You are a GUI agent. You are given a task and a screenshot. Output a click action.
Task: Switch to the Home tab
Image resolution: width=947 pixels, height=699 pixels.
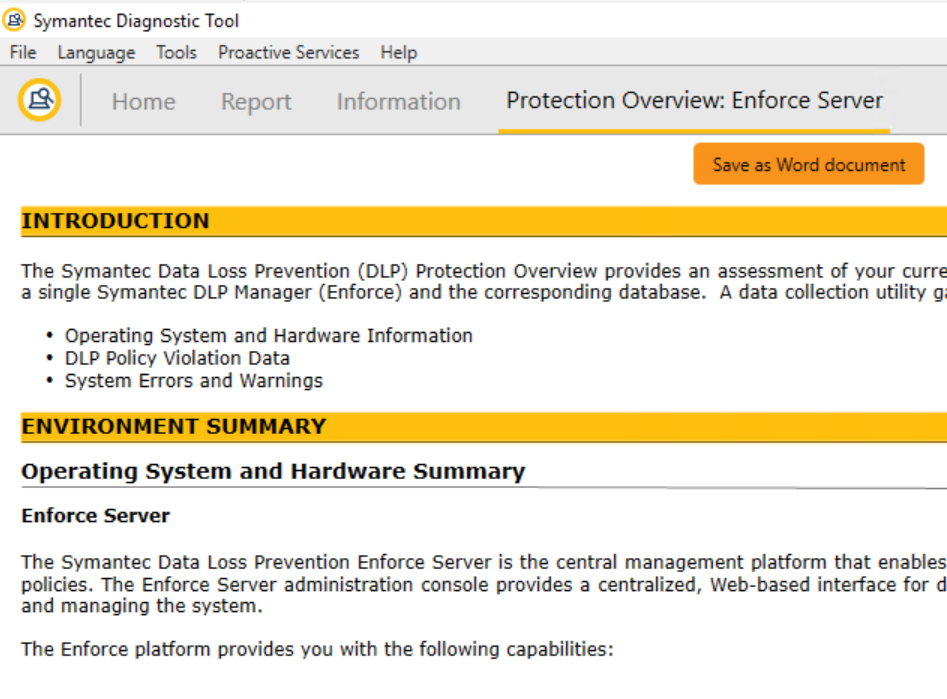click(144, 101)
